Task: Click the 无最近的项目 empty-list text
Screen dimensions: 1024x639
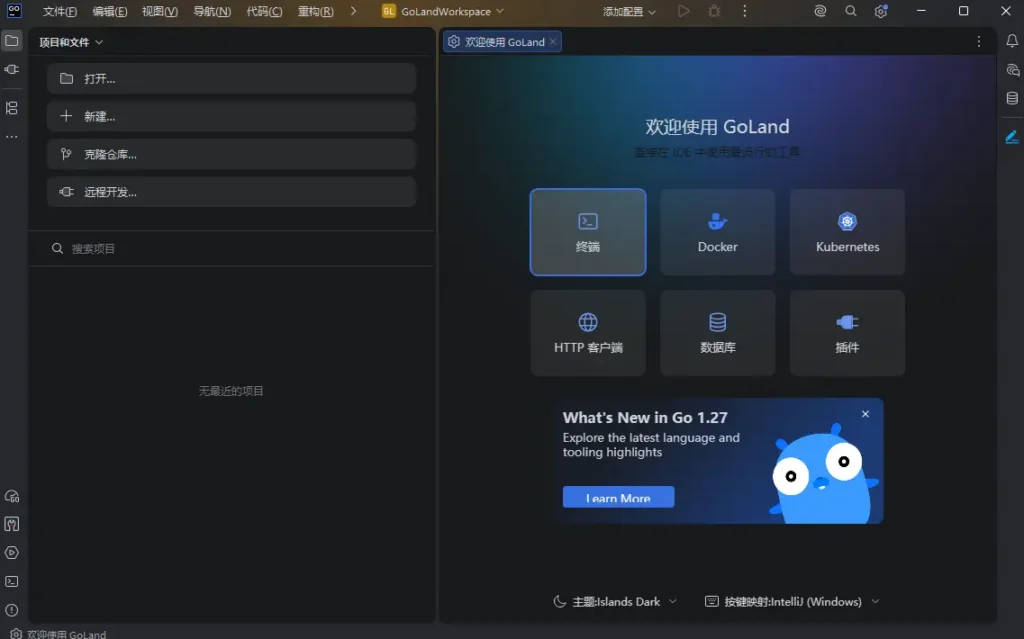Action: point(231,391)
